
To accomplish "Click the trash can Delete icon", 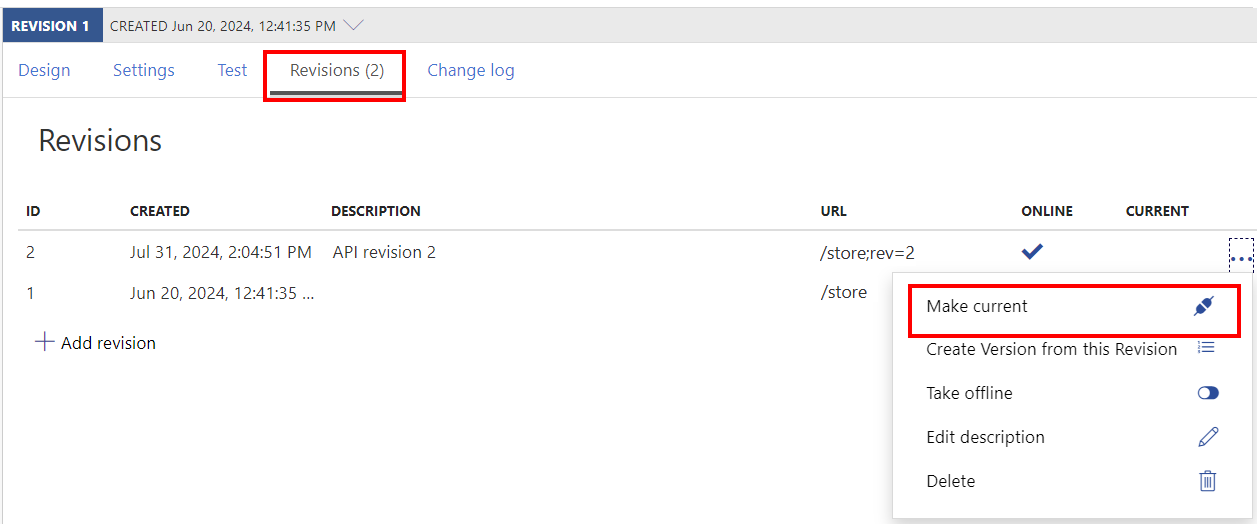I will pos(1208,481).
